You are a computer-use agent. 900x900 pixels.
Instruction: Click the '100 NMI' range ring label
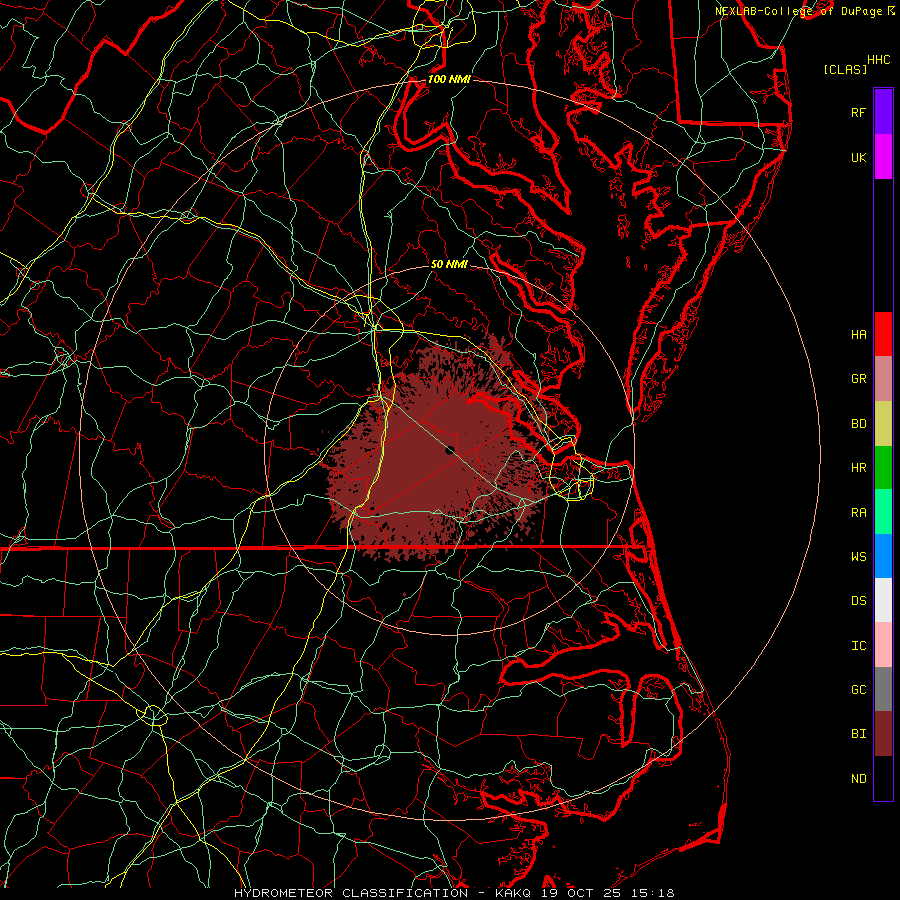point(449,79)
